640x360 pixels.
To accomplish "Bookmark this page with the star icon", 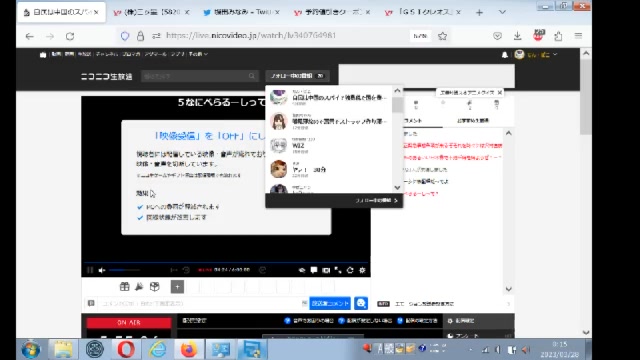I will pyautogui.click(x=442, y=36).
